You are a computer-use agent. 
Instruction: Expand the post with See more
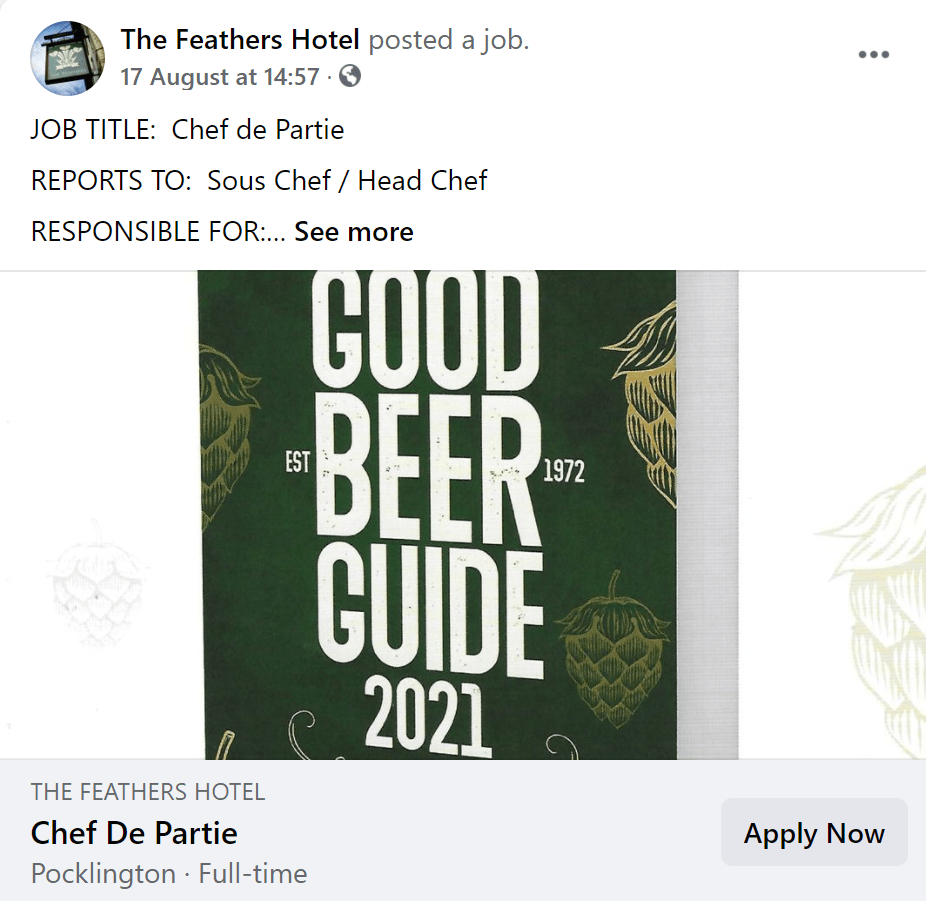tap(353, 232)
